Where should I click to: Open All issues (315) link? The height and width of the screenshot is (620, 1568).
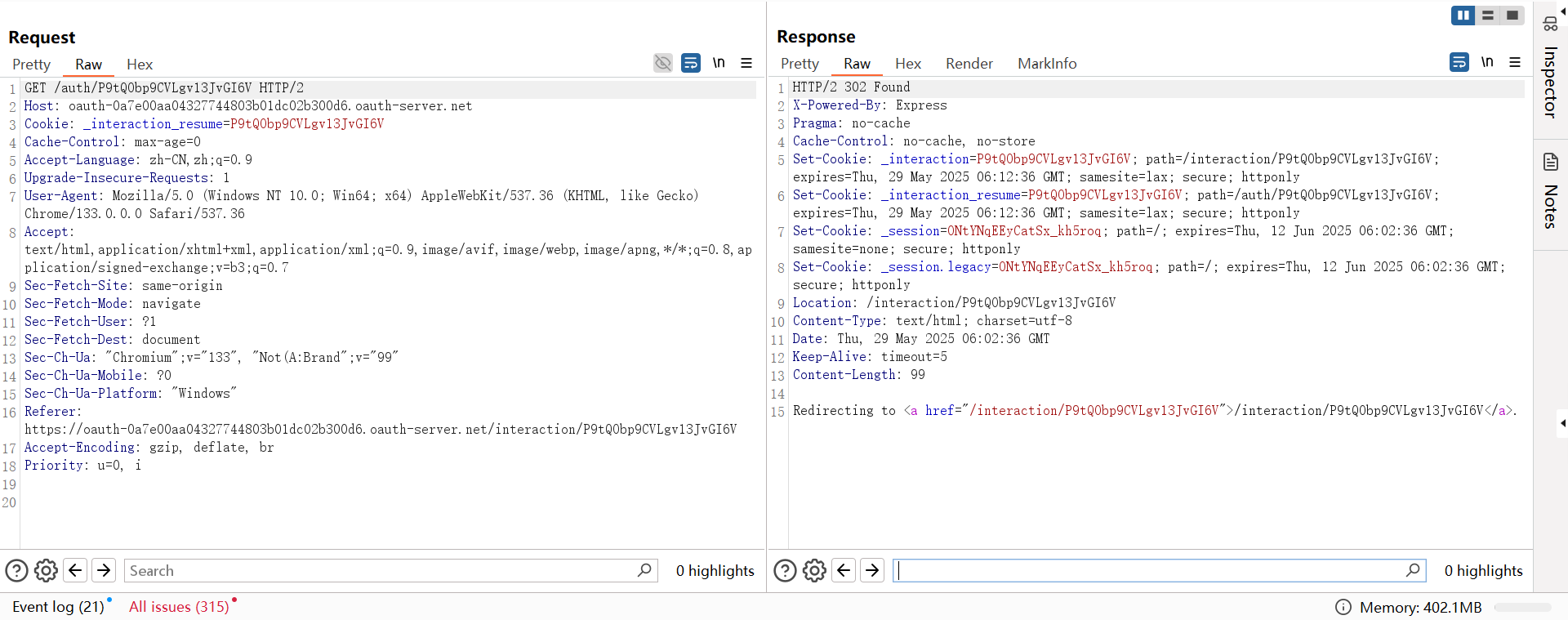coord(179,607)
